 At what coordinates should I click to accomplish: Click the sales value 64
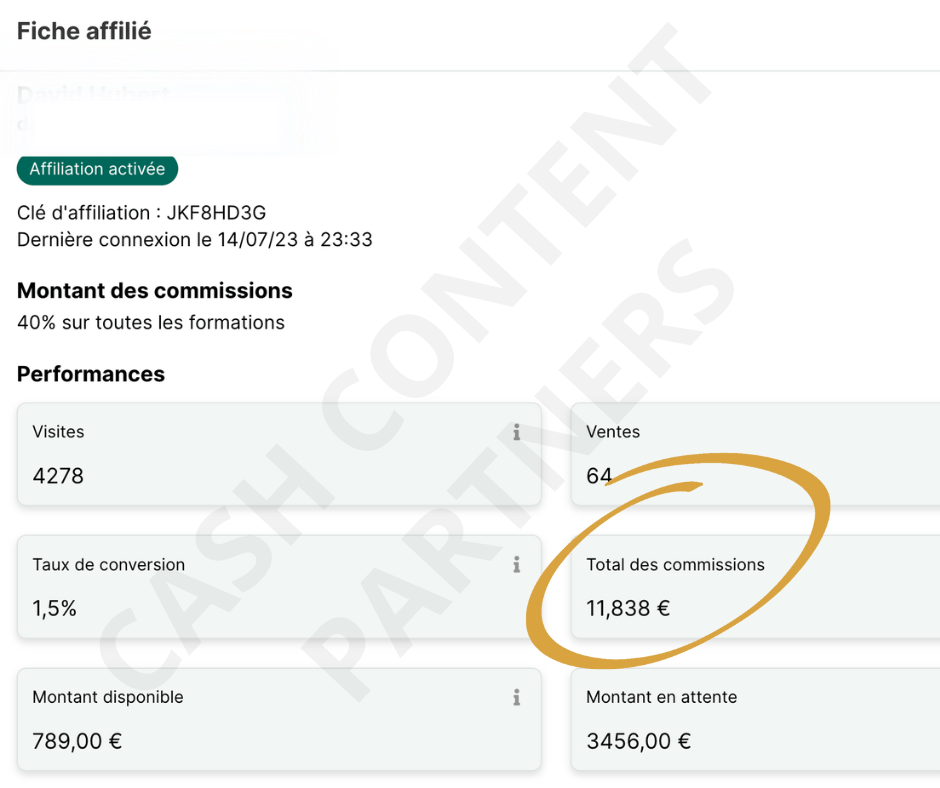[599, 476]
